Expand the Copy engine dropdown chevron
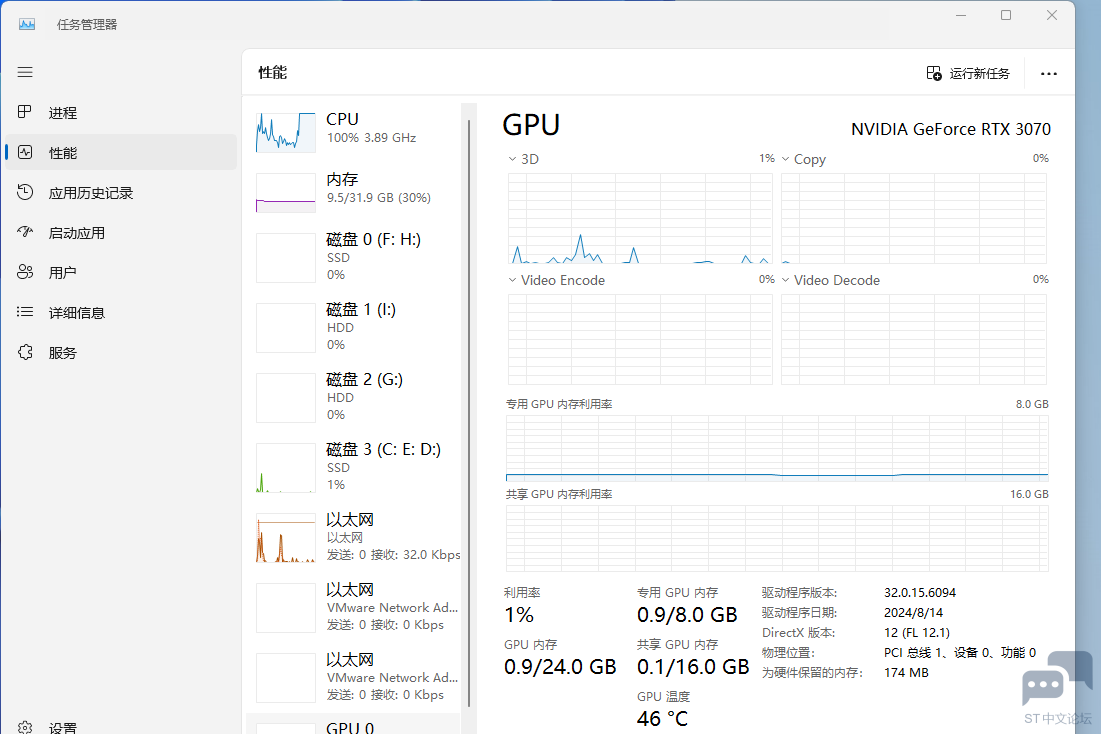 coord(785,159)
